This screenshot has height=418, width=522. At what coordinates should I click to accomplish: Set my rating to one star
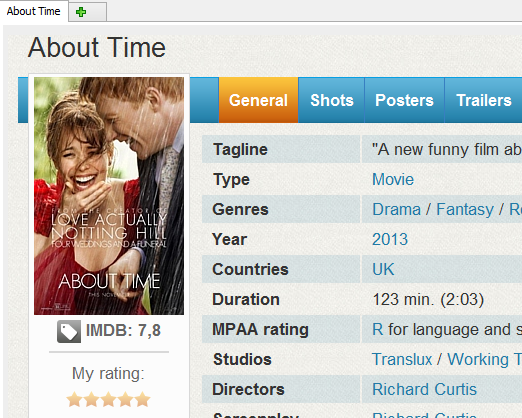click(x=74, y=399)
